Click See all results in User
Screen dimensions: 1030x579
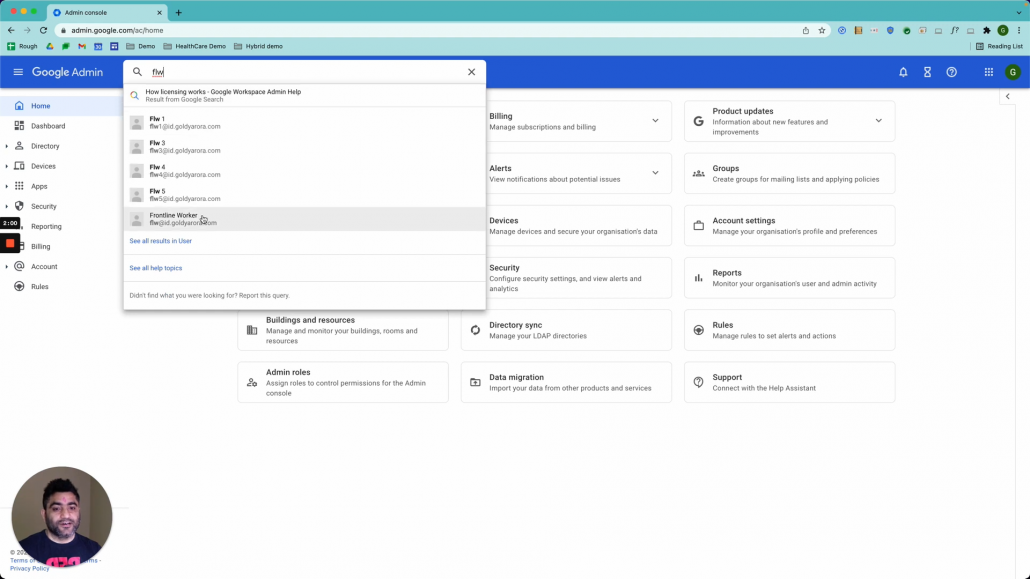click(x=160, y=241)
